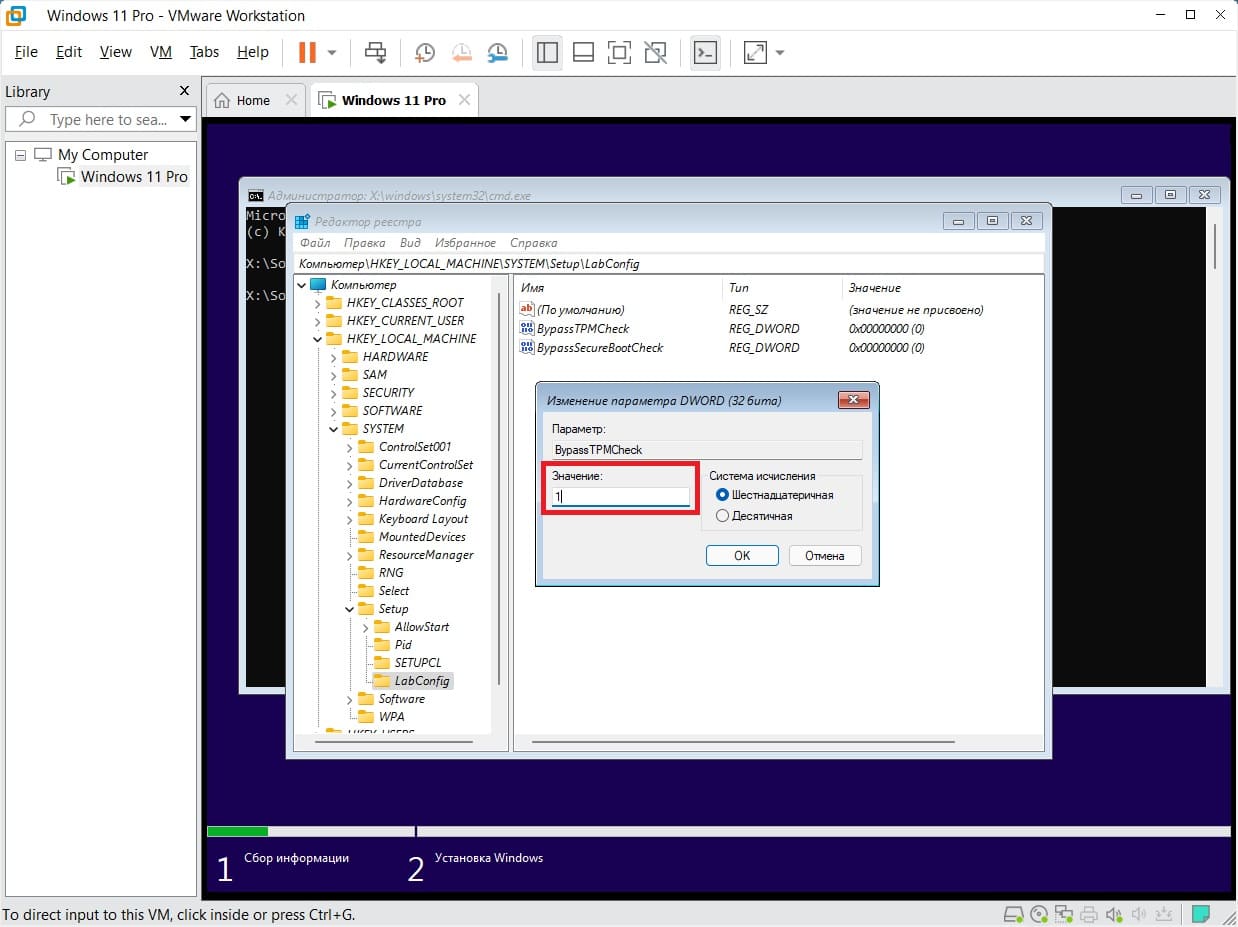
Task: Collapse the SYSTEM key
Action: click(334, 429)
